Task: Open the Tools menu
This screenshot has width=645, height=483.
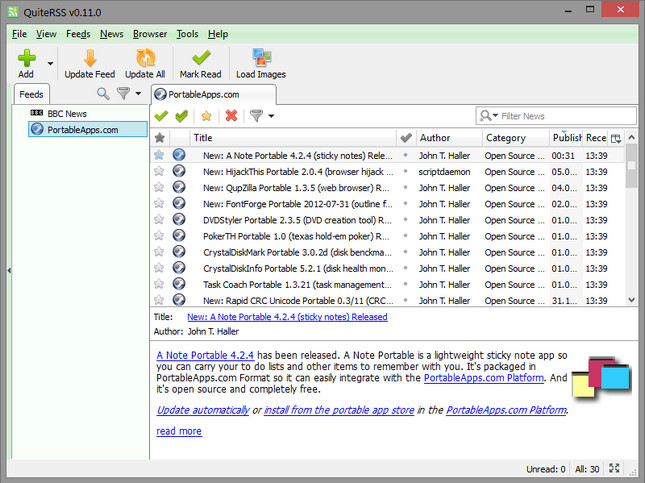Action: tap(188, 34)
